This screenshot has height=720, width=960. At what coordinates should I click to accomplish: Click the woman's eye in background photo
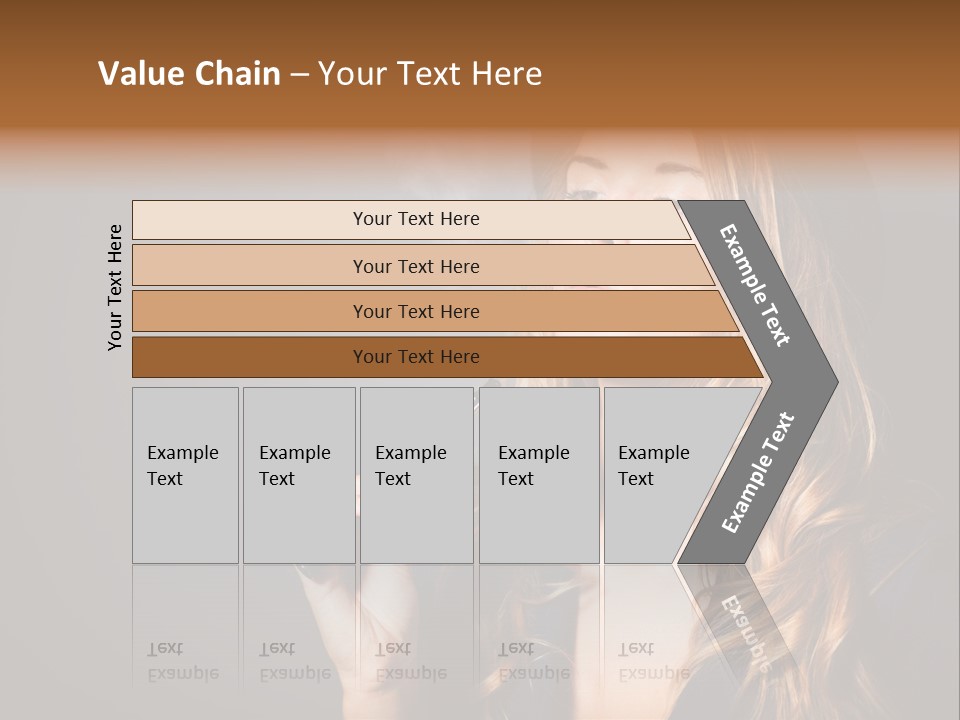(x=583, y=194)
